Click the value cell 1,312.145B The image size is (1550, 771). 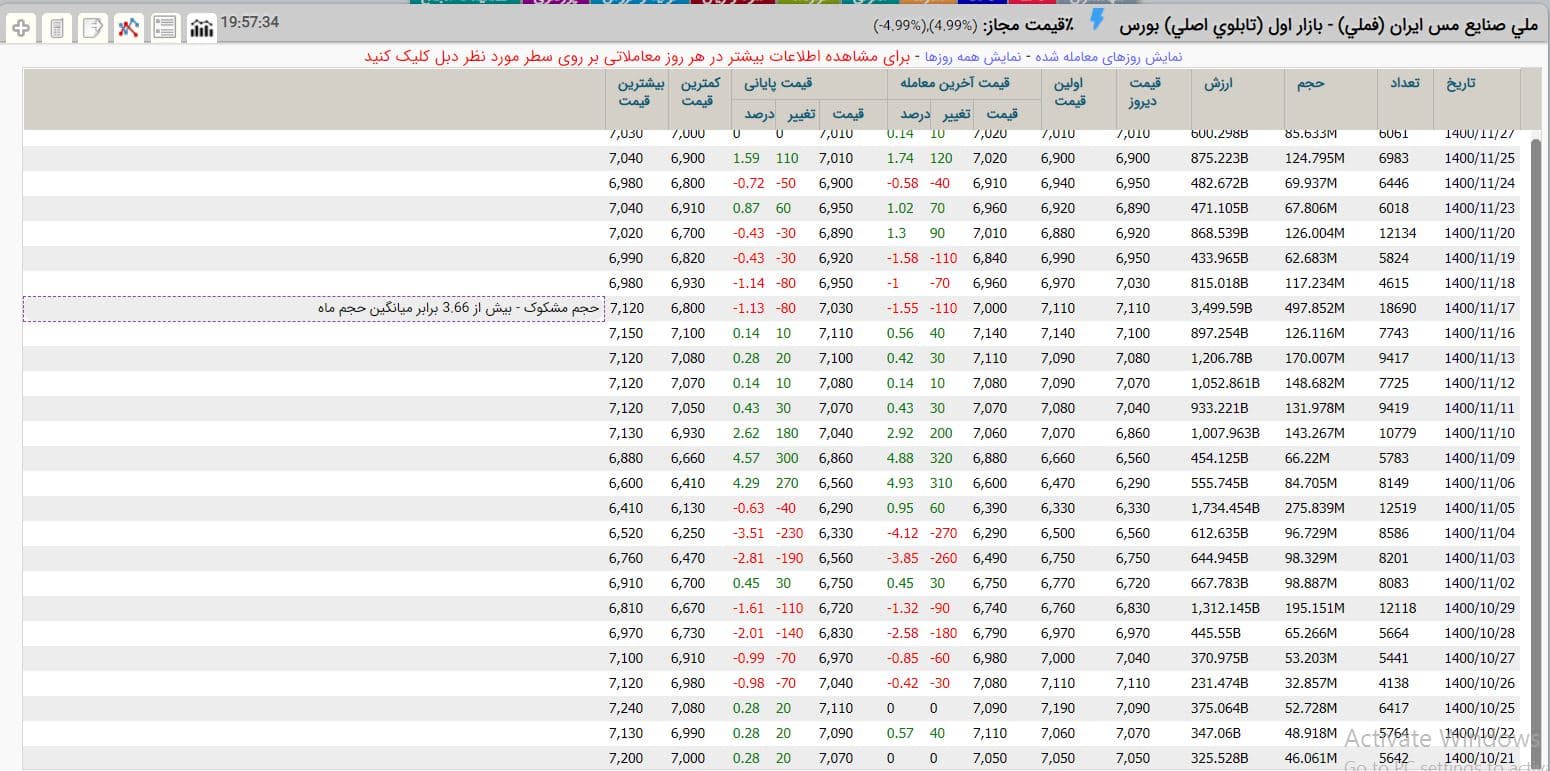click(1225, 608)
